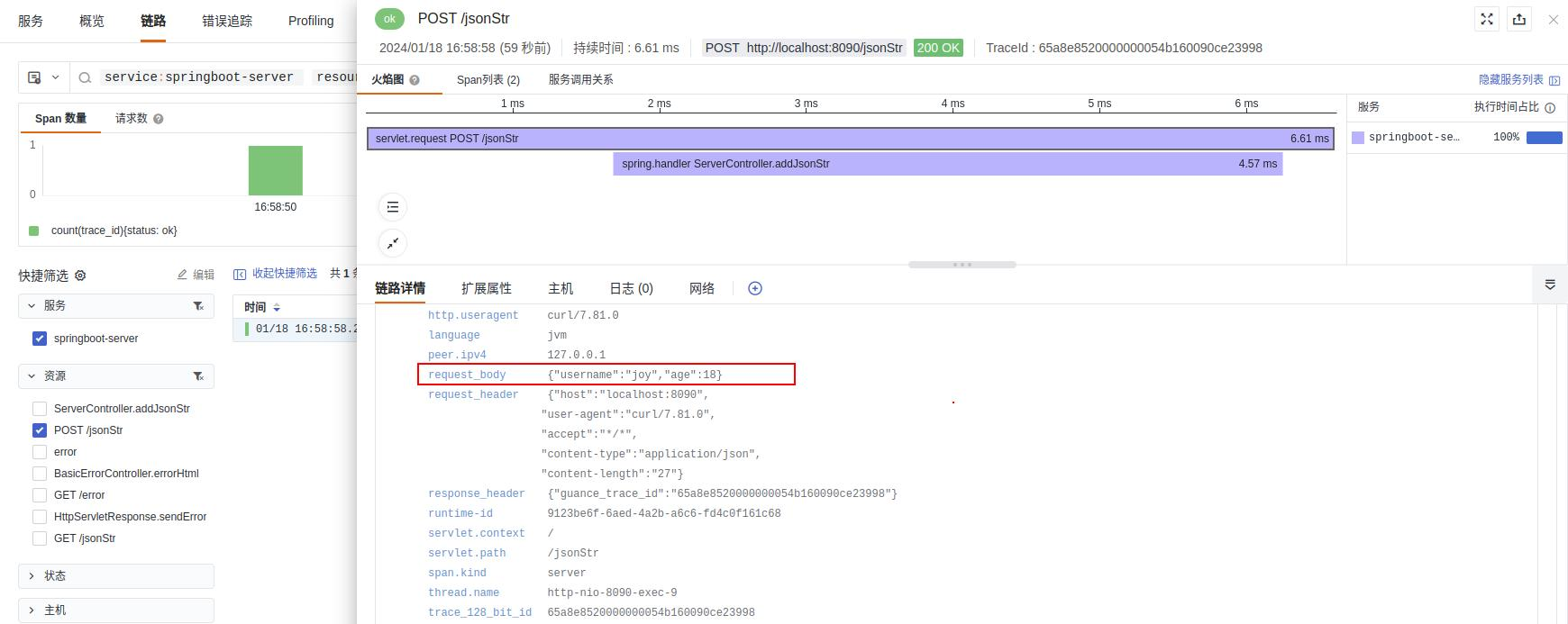Expand the 状态 filter section
Screen dimensions: 1568x624
point(32,576)
